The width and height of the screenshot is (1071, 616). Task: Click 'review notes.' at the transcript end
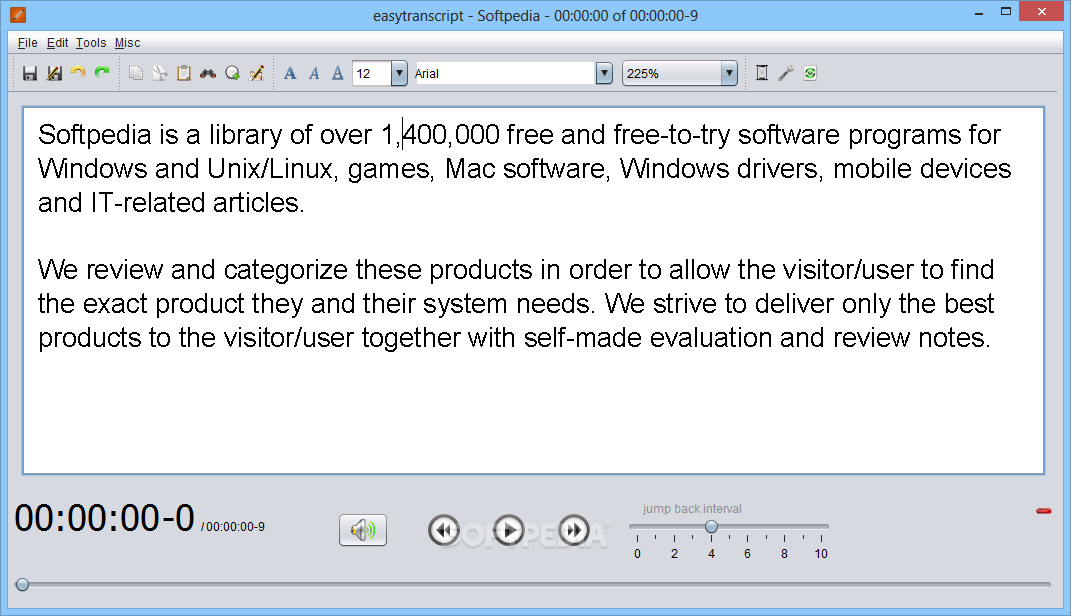click(x=912, y=338)
